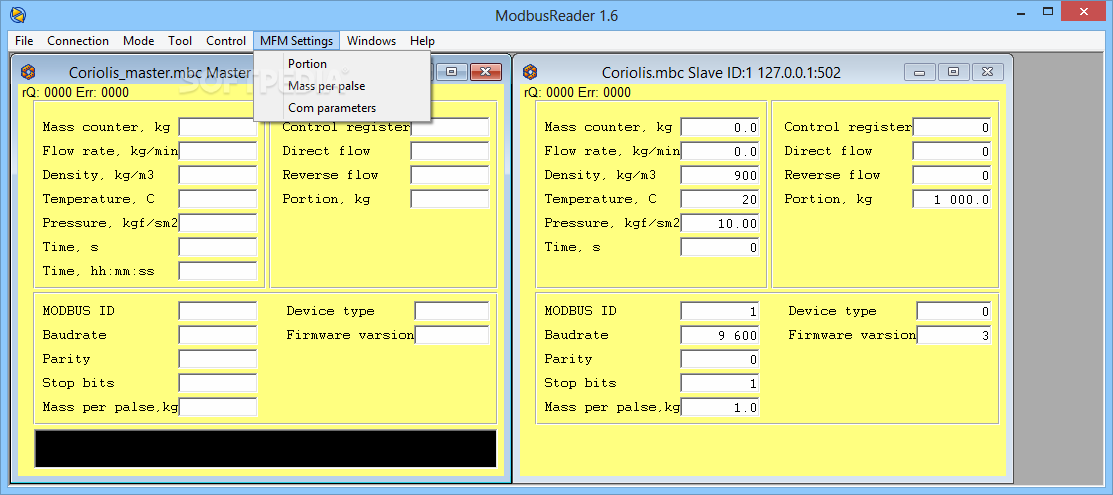
Task: Minimize the Coriolis.mbc Slave window
Action: coord(919,72)
